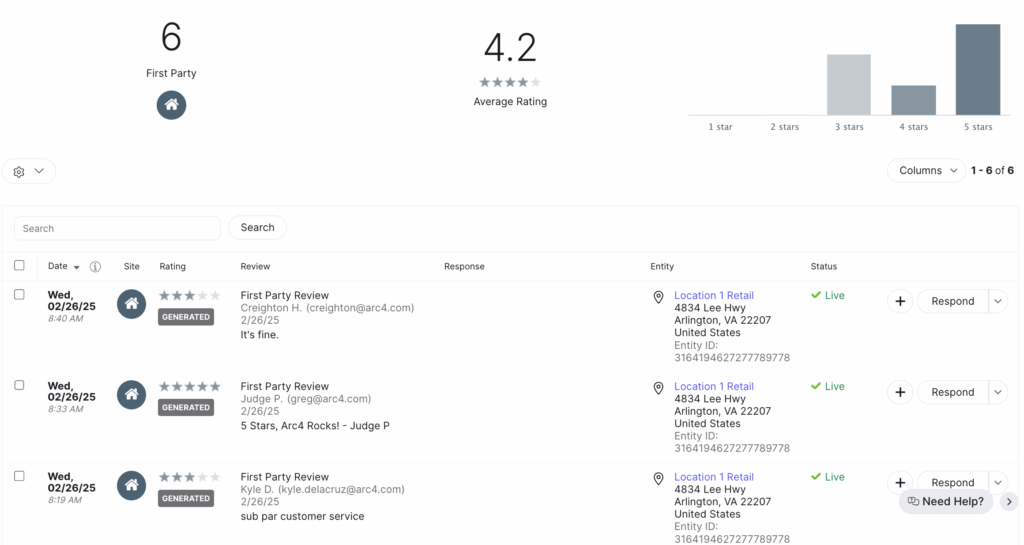Click three-star rating in Kyle D. row
This screenshot has width=1024, height=545.
click(x=189, y=477)
